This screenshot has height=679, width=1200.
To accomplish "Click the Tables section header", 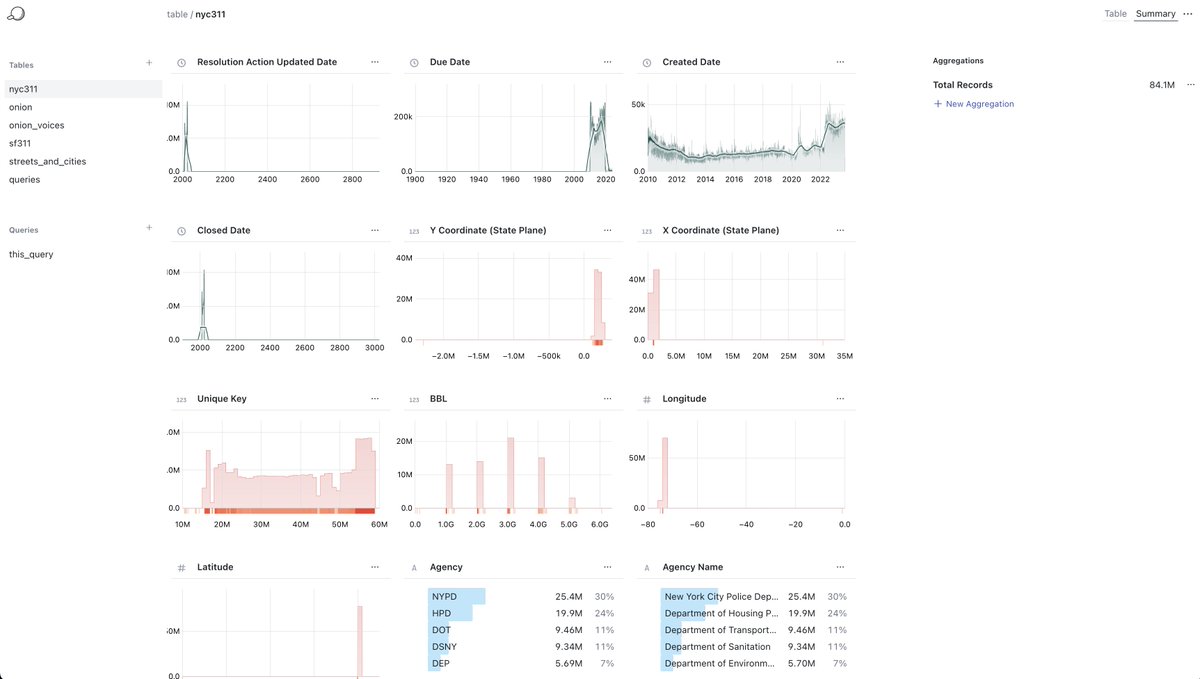I will [x=21, y=65].
